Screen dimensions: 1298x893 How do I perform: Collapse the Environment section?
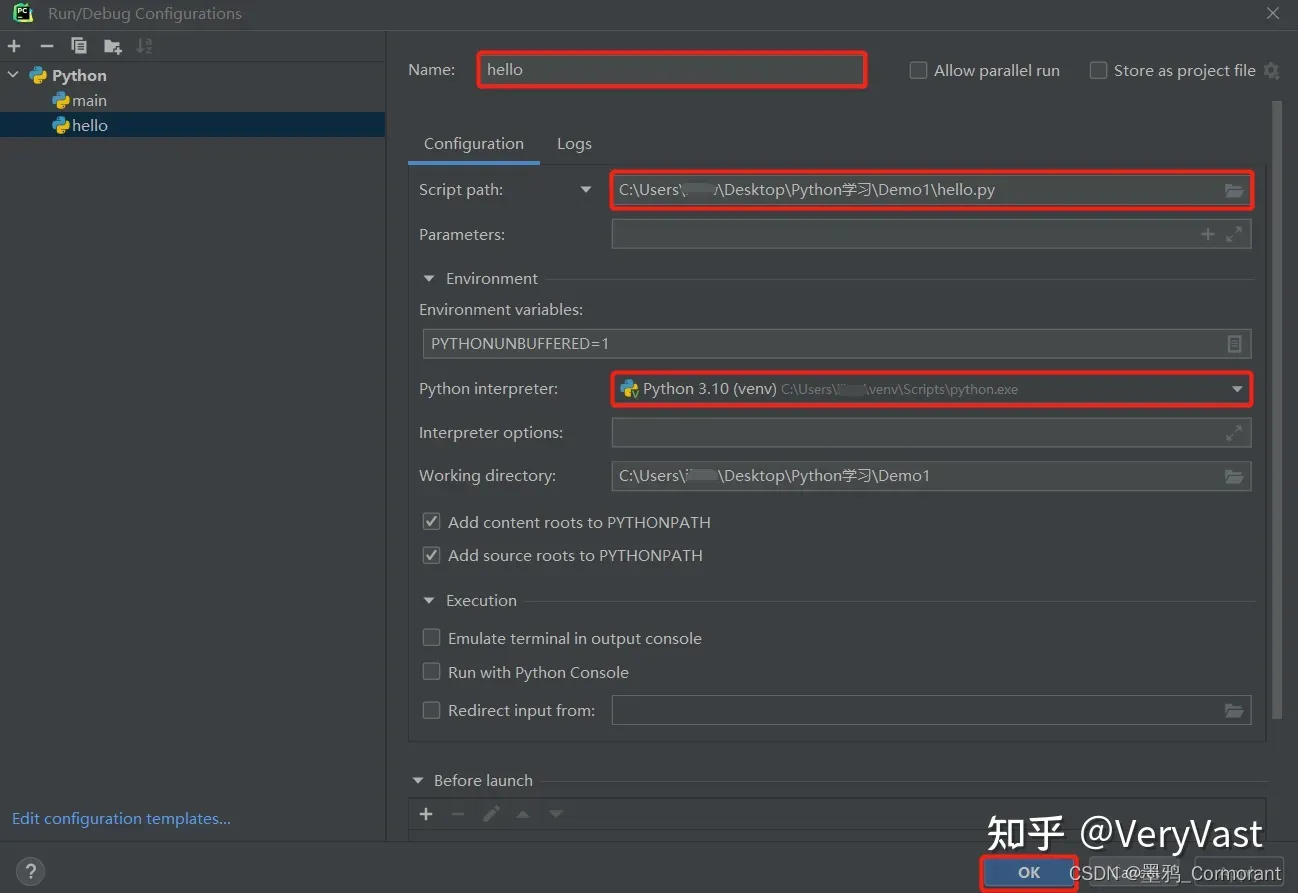coord(429,279)
